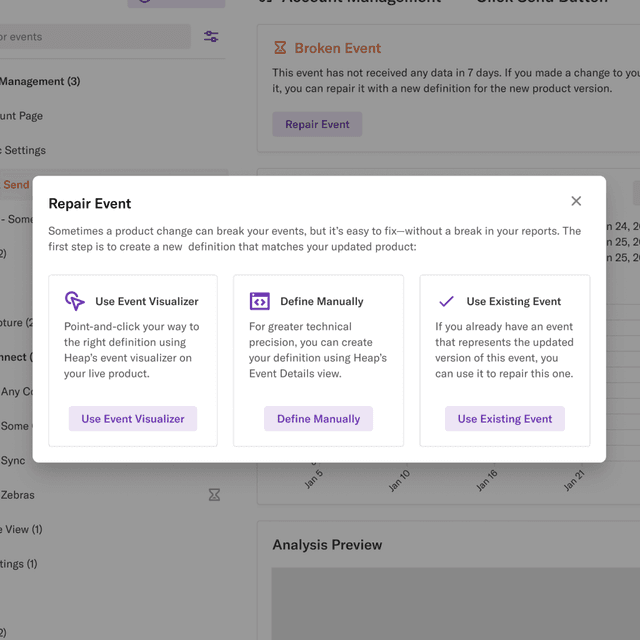Click the Use Existing Event checkmark icon
The image size is (640, 640).
click(446, 301)
